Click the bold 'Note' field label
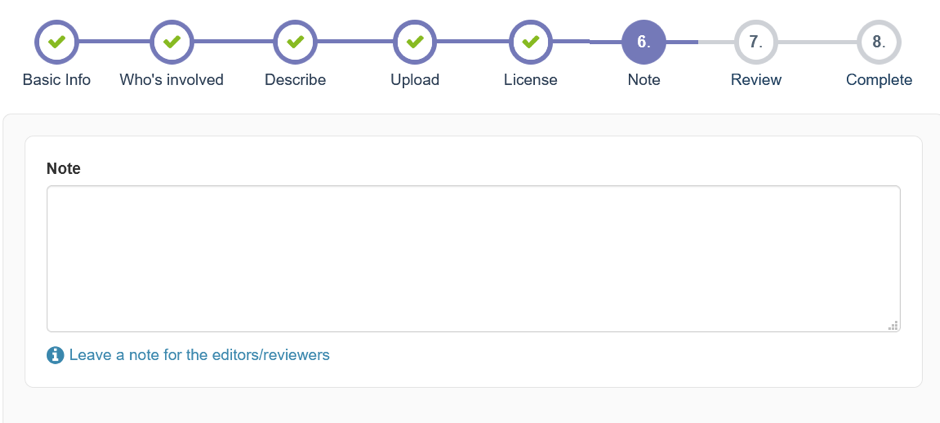This screenshot has width=940, height=423. point(64,169)
